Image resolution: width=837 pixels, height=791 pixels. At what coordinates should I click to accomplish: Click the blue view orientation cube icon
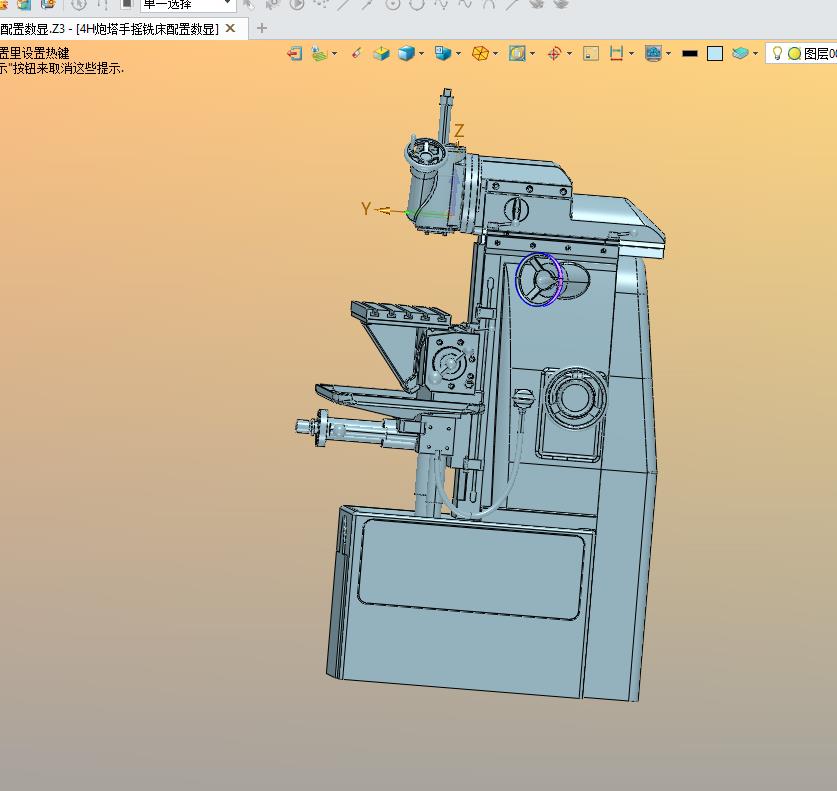[443, 53]
